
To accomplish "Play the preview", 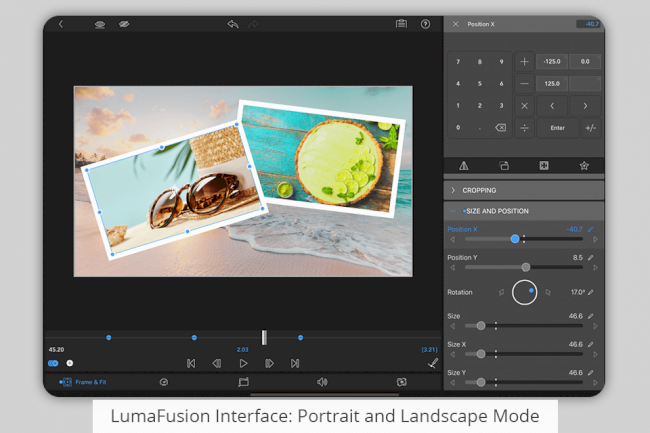I will click(x=243, y=363).
